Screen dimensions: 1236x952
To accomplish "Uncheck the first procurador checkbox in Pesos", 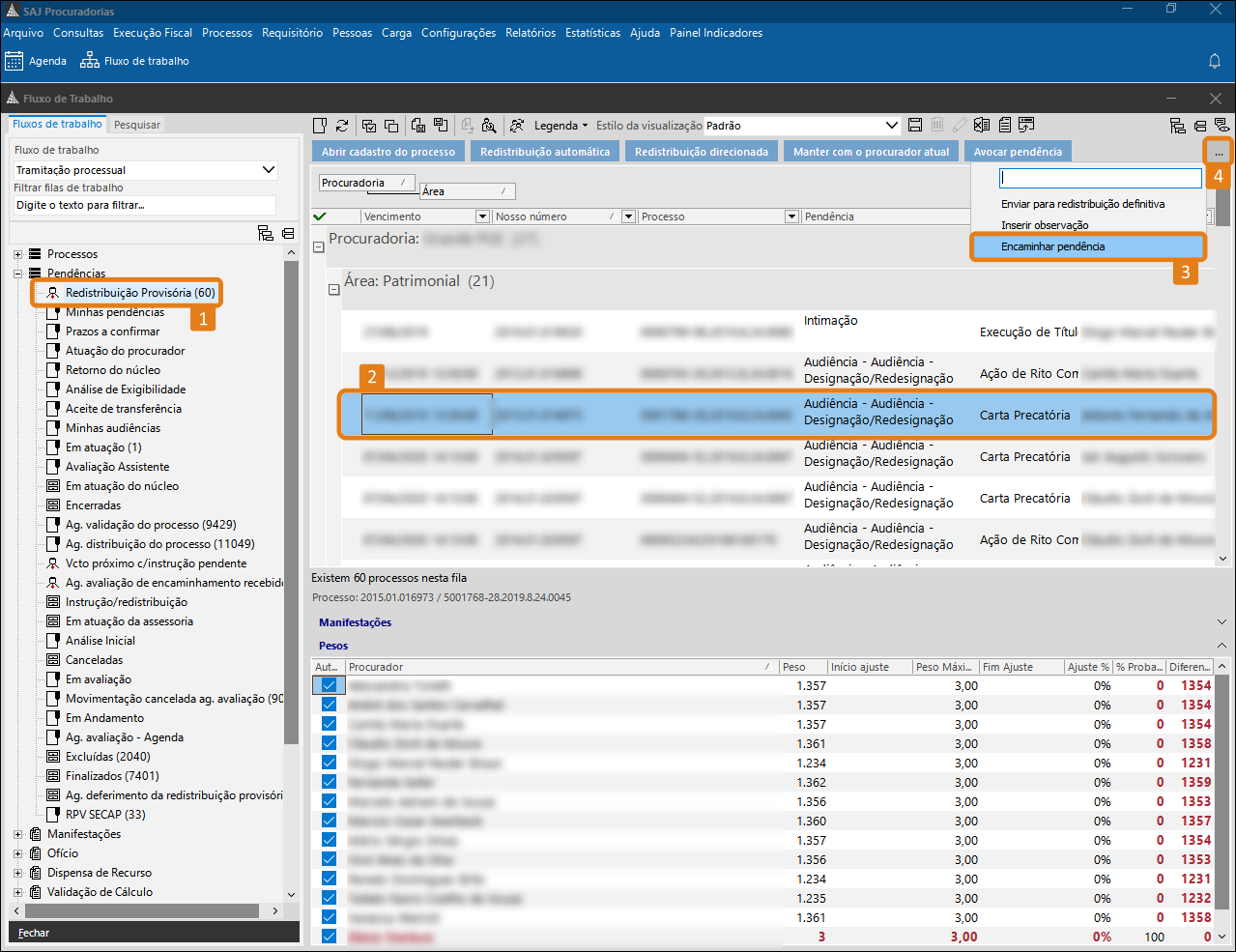I will [329, 685].
